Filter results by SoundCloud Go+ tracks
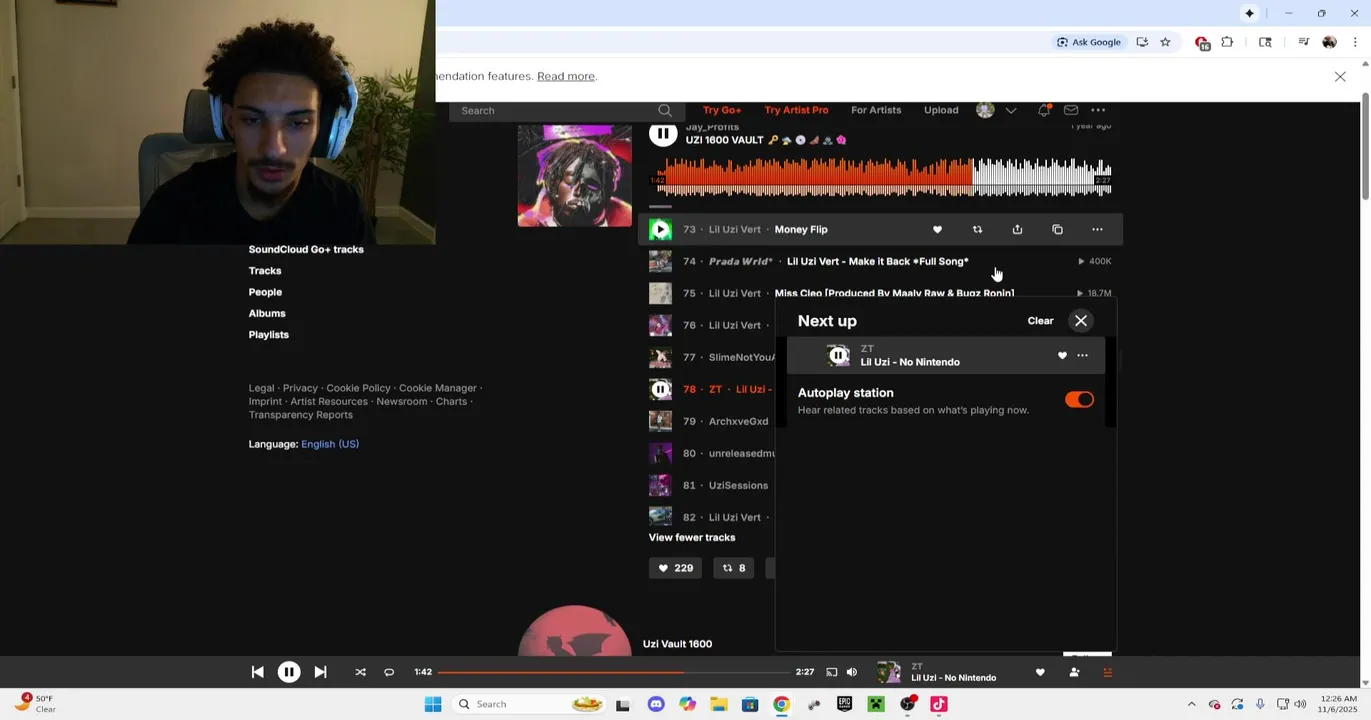This screenshot has width=1371, height=720. 306,250
